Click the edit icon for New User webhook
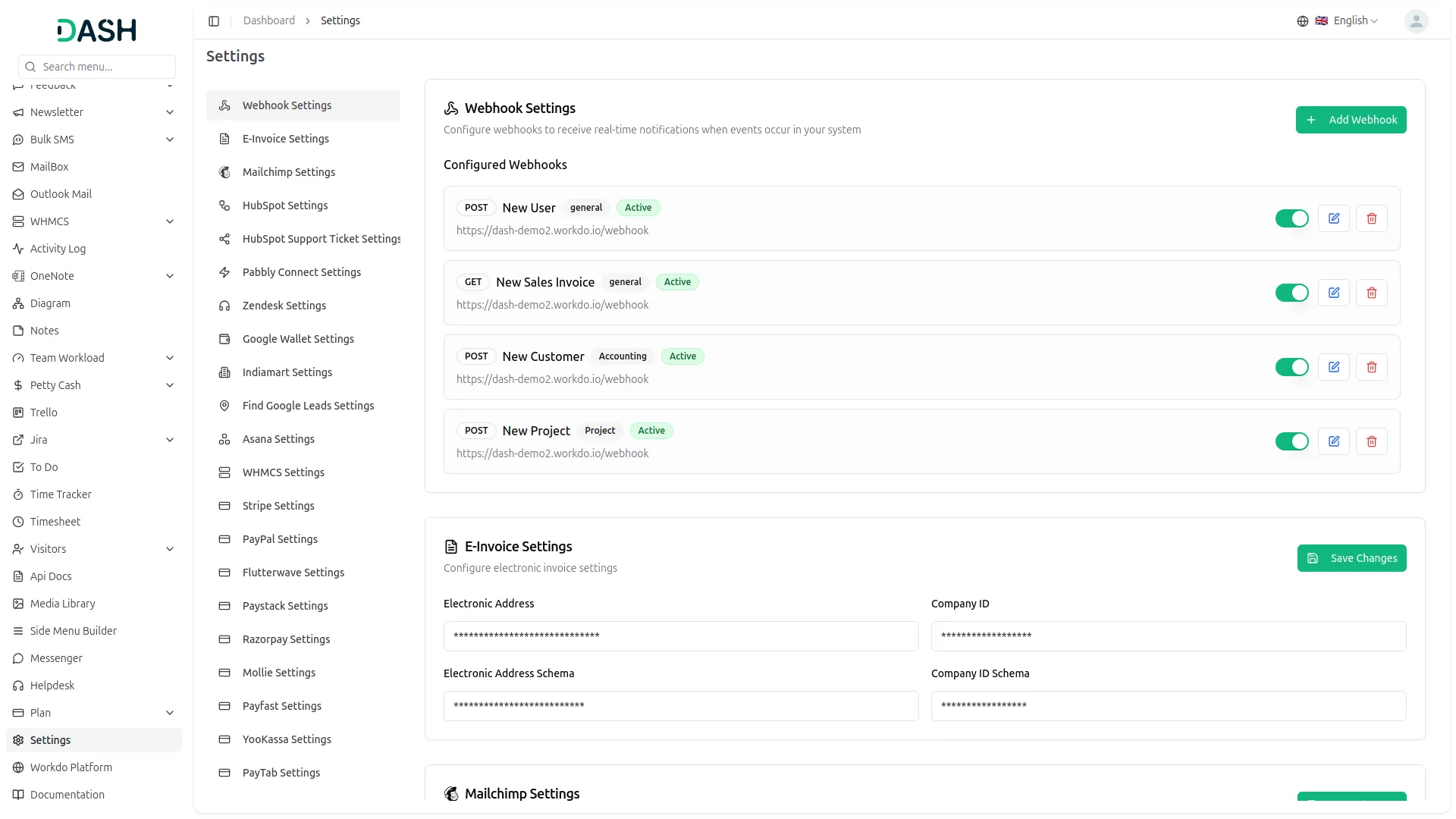The width and height of the screenshot is (1456, 819). 1333,218
